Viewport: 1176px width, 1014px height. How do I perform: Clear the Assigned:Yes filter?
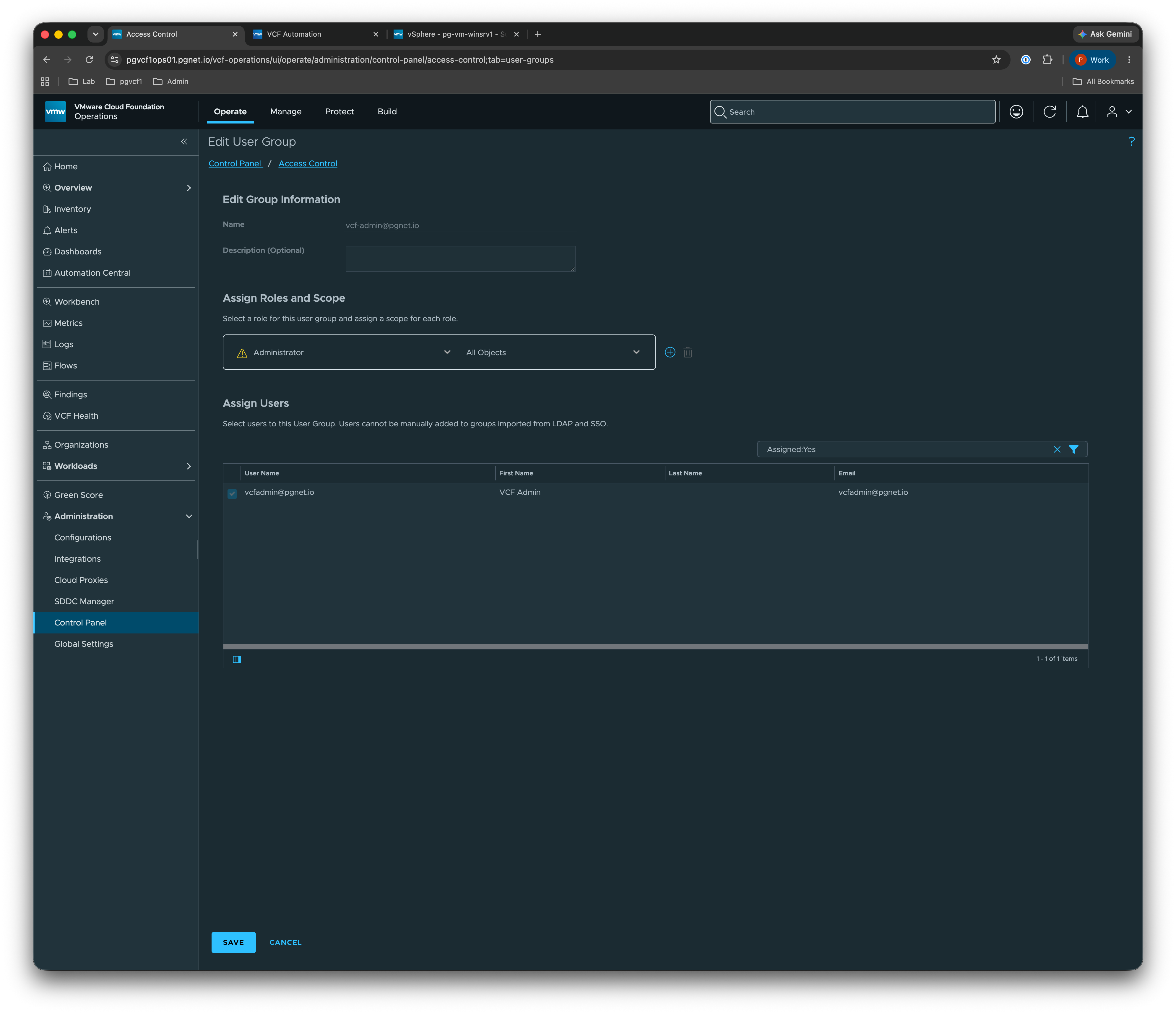coord(1057,449)
